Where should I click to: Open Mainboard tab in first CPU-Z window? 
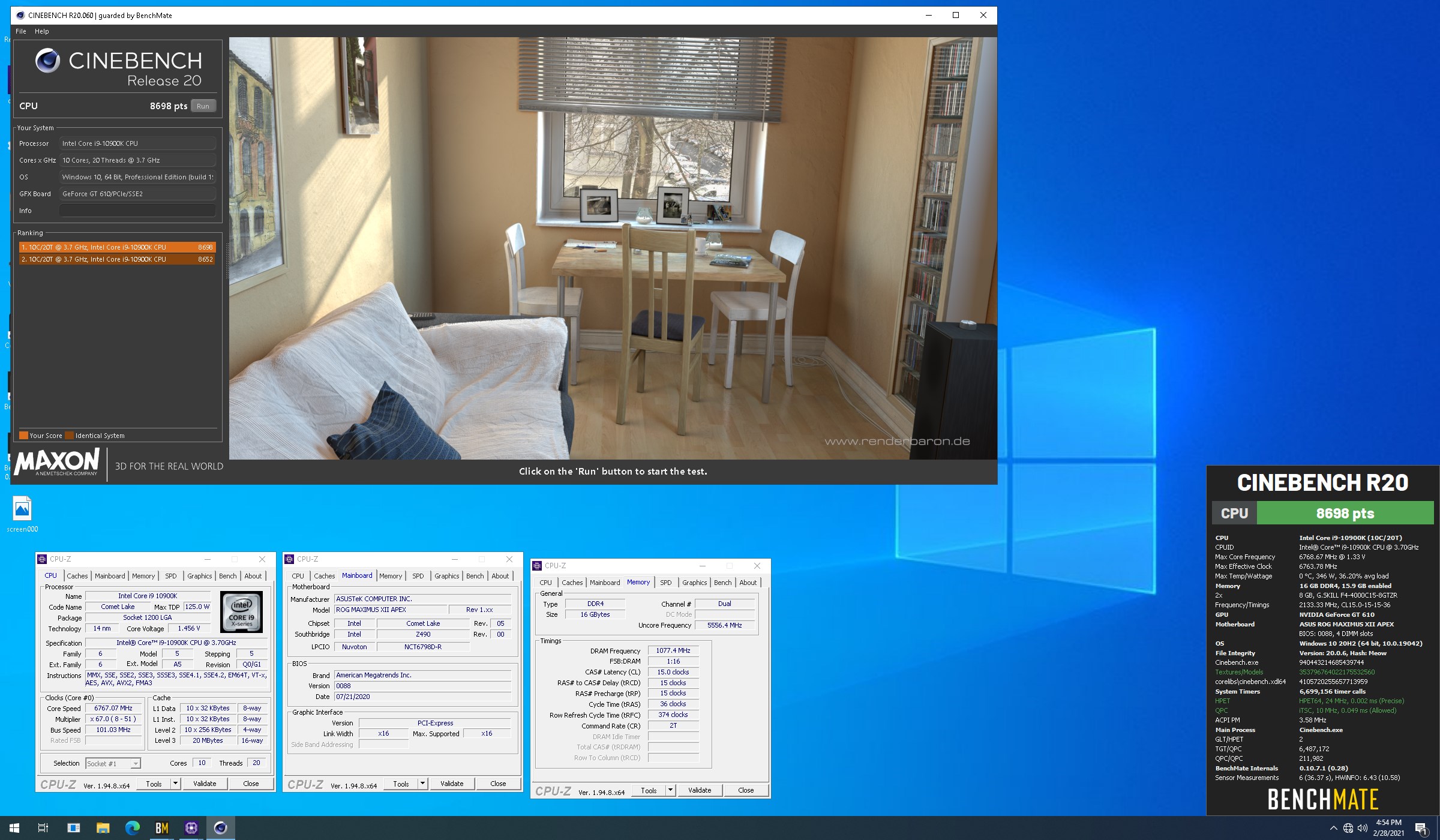tap(110, 576)
